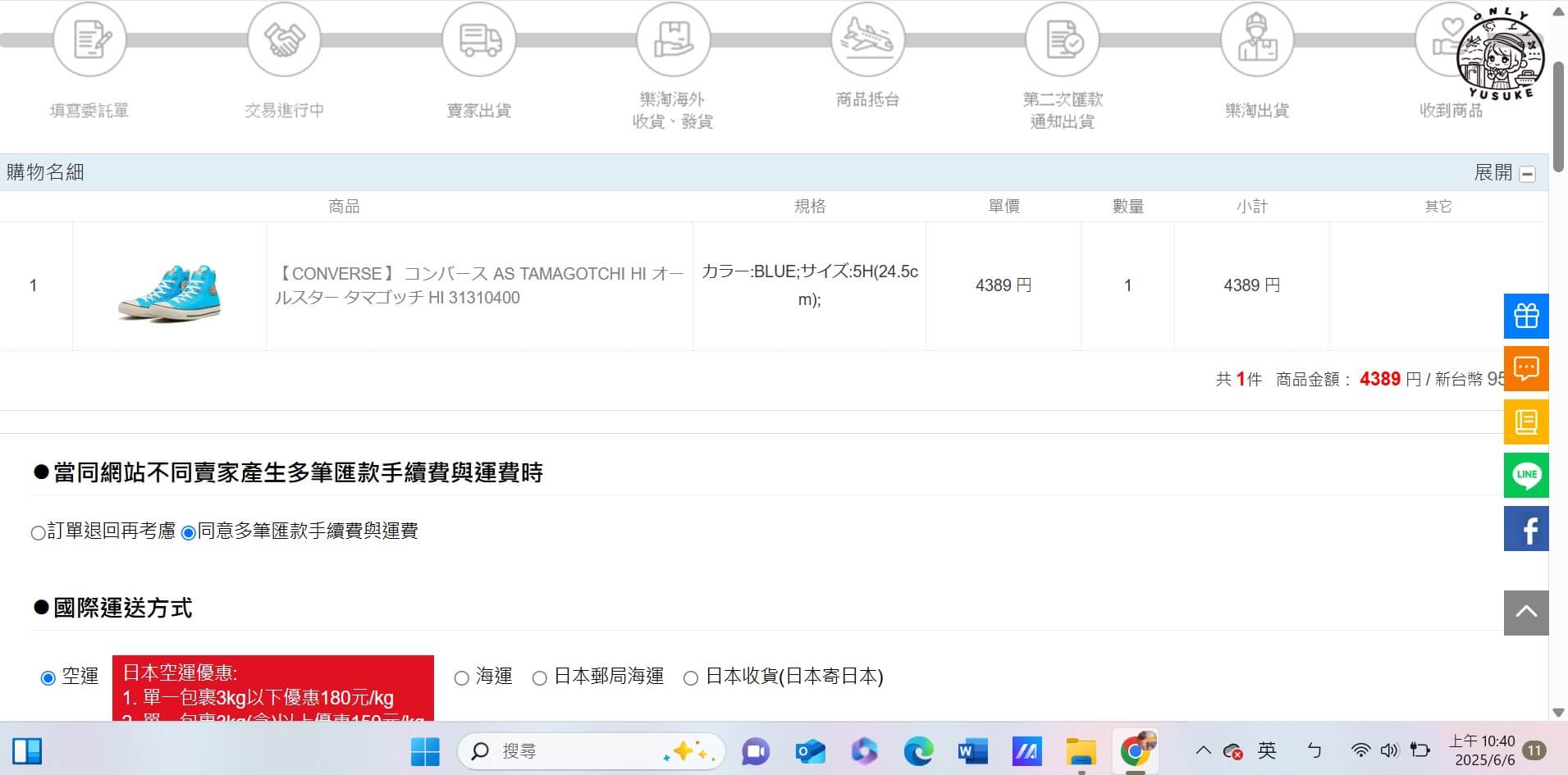Image resolution: width=1568 pixels, height=775 pixels.
Task: Expand hidden system tray icons chevron
Action: (x=1202, y=750)
